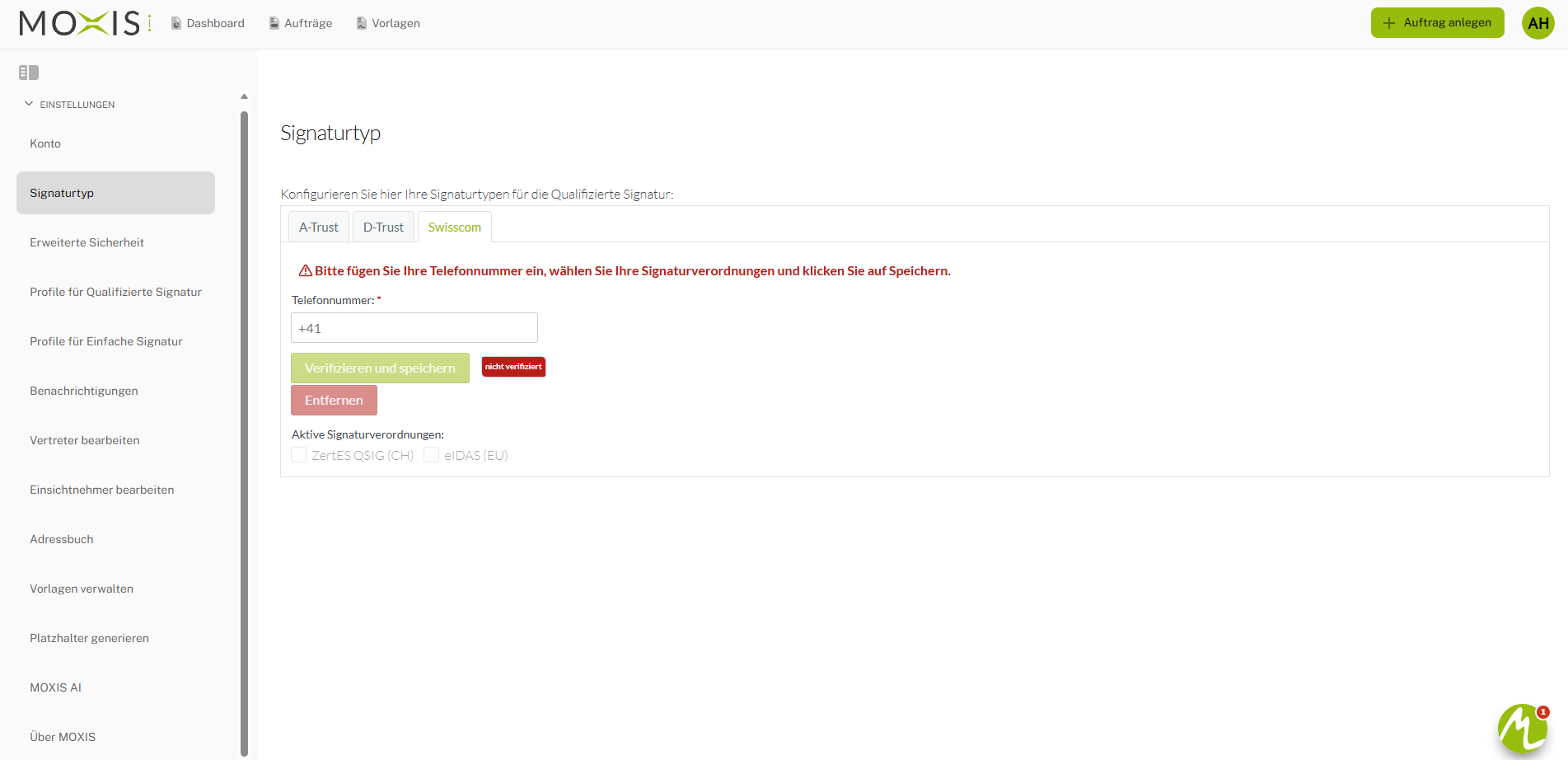Click the Aktive Signaturverordnungen label
The height and width of the screenshot is (760, 1568).
367,434
